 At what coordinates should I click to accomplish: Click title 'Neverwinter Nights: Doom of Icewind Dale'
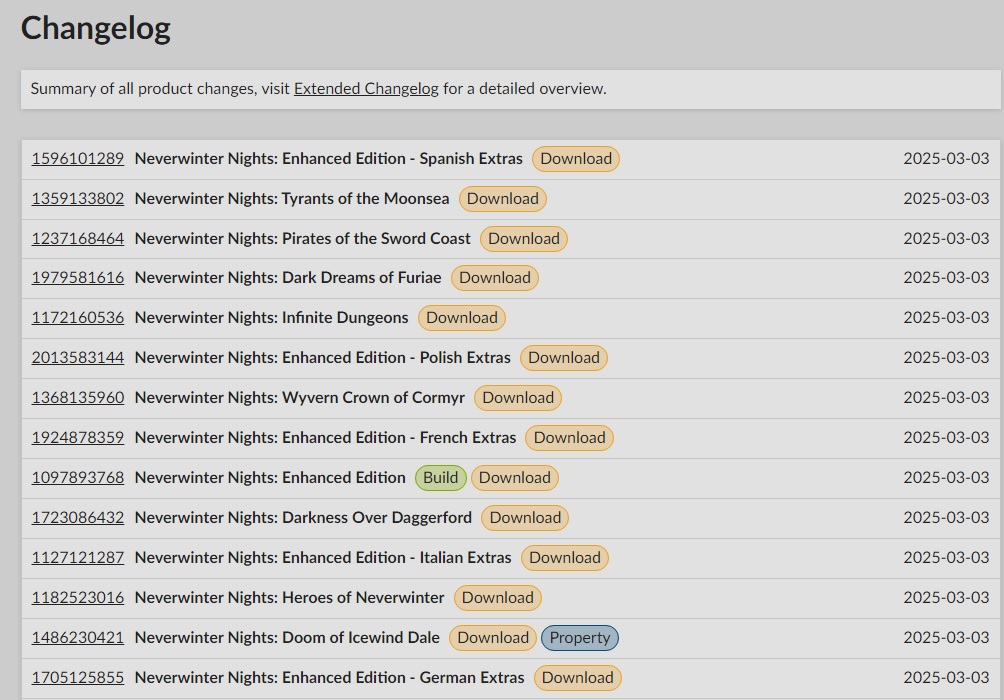pos(287,638)
